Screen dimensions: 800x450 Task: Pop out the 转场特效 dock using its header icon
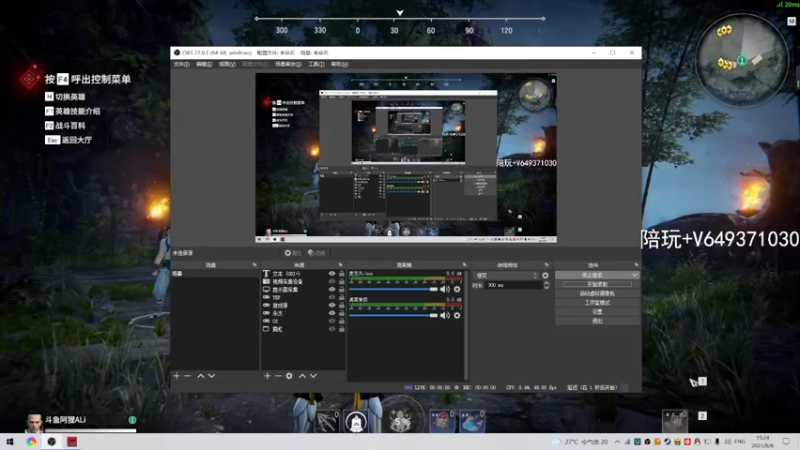point(546,265)
